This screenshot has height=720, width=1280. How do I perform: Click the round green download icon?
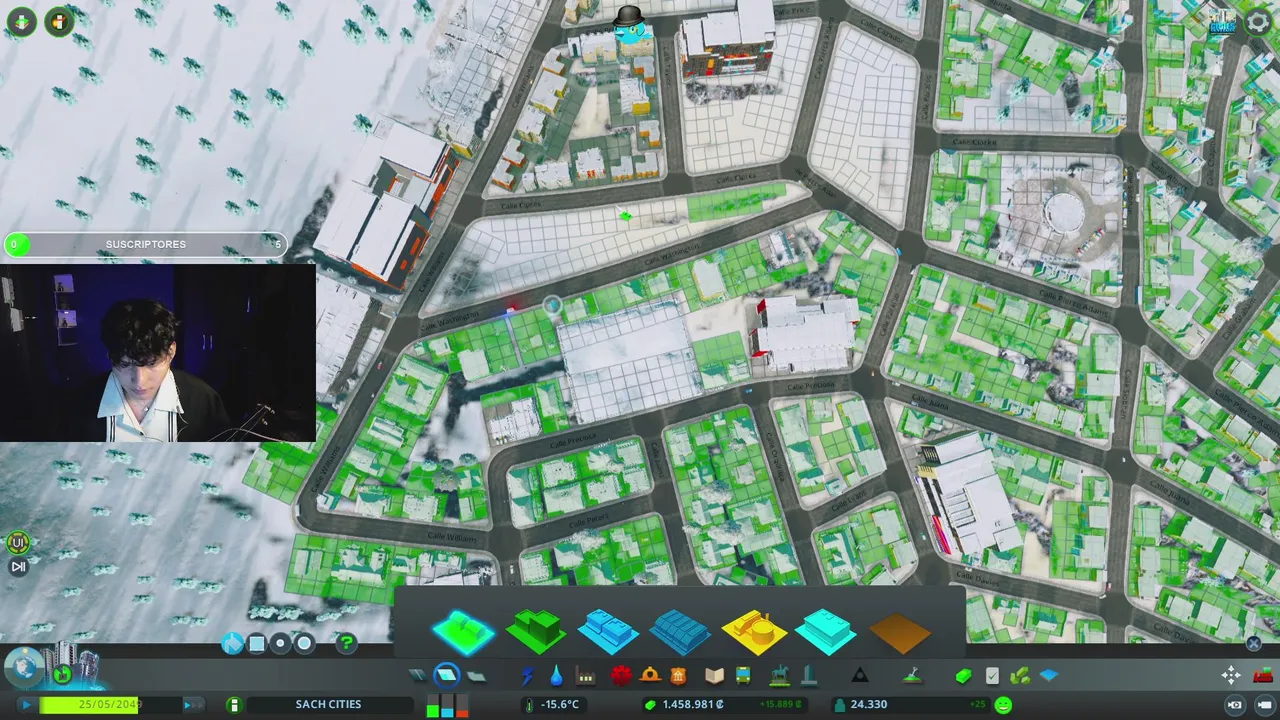(21, 21)
